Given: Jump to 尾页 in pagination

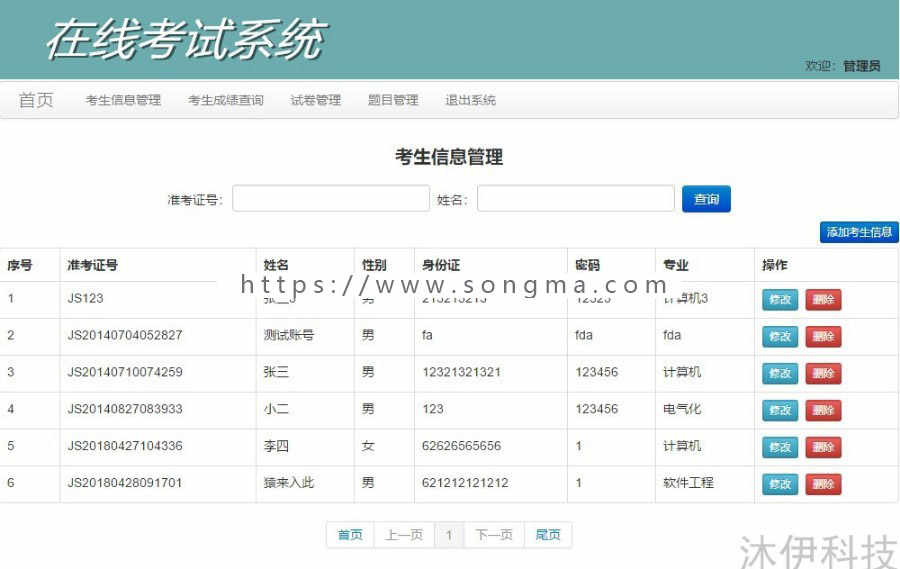Looking at the screenshot, I should [x=548, y=535].
